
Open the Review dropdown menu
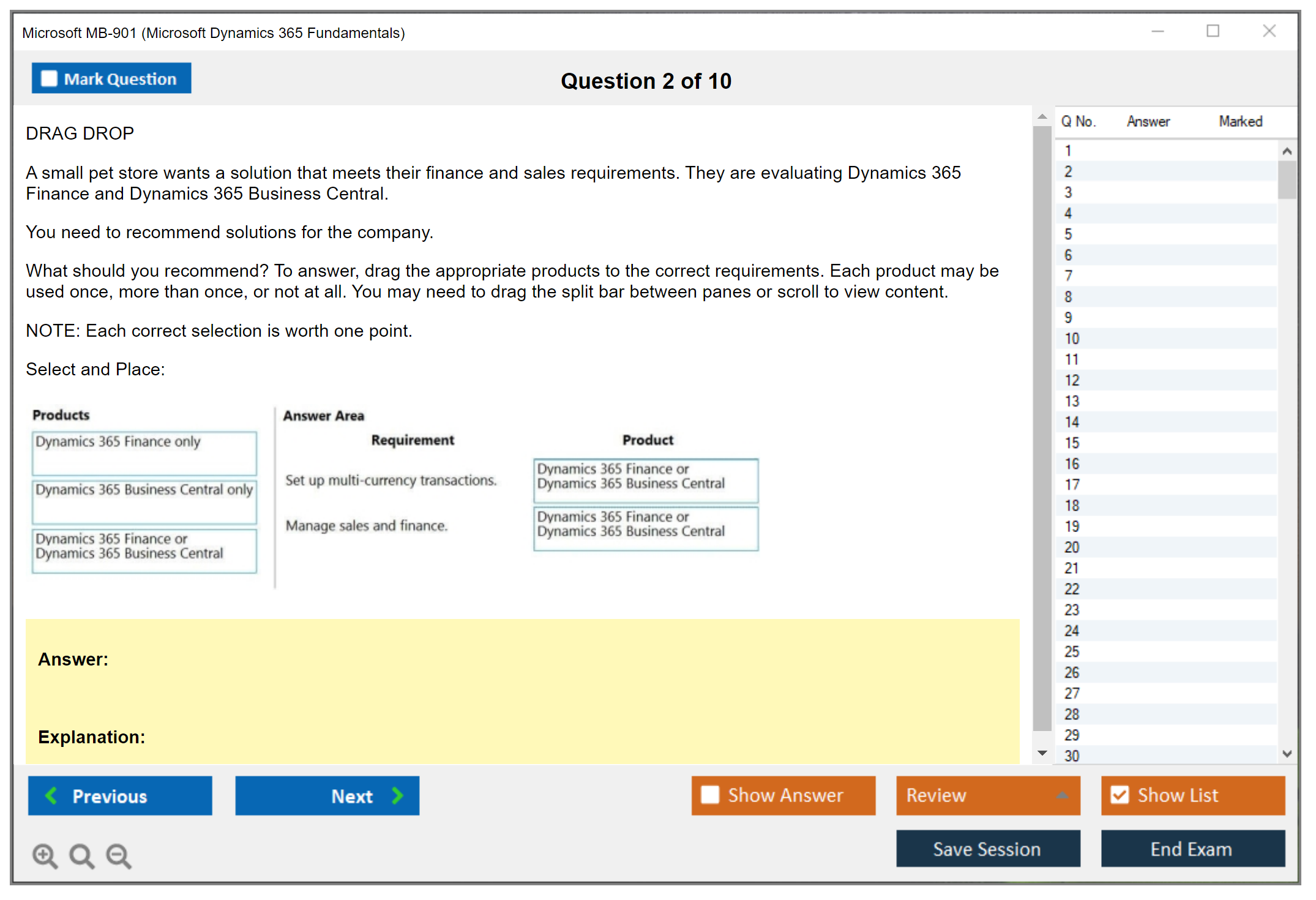point(1062,795)
